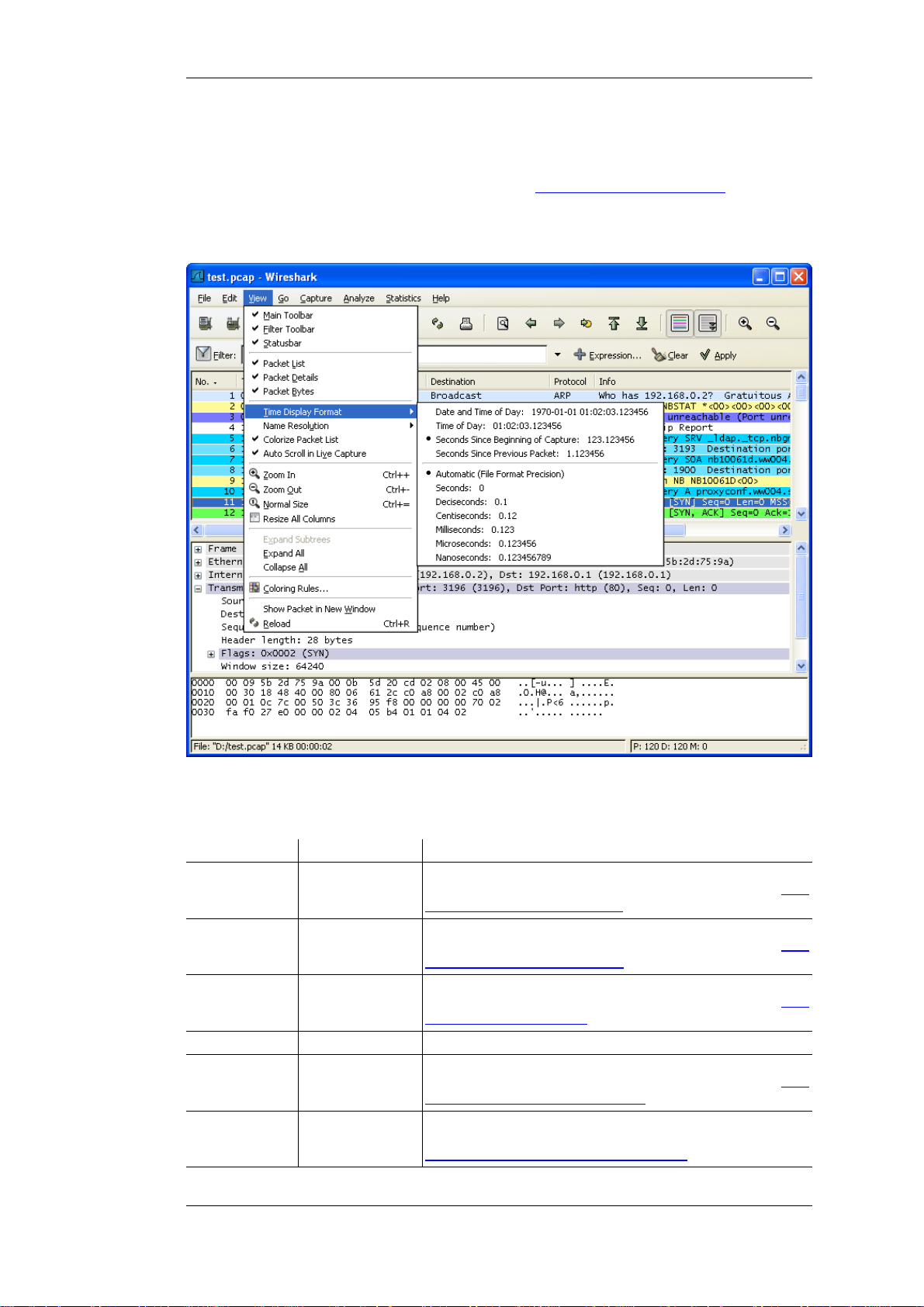Click the Filter: label button
924x1307 pixels.
(x=216, y=354)
